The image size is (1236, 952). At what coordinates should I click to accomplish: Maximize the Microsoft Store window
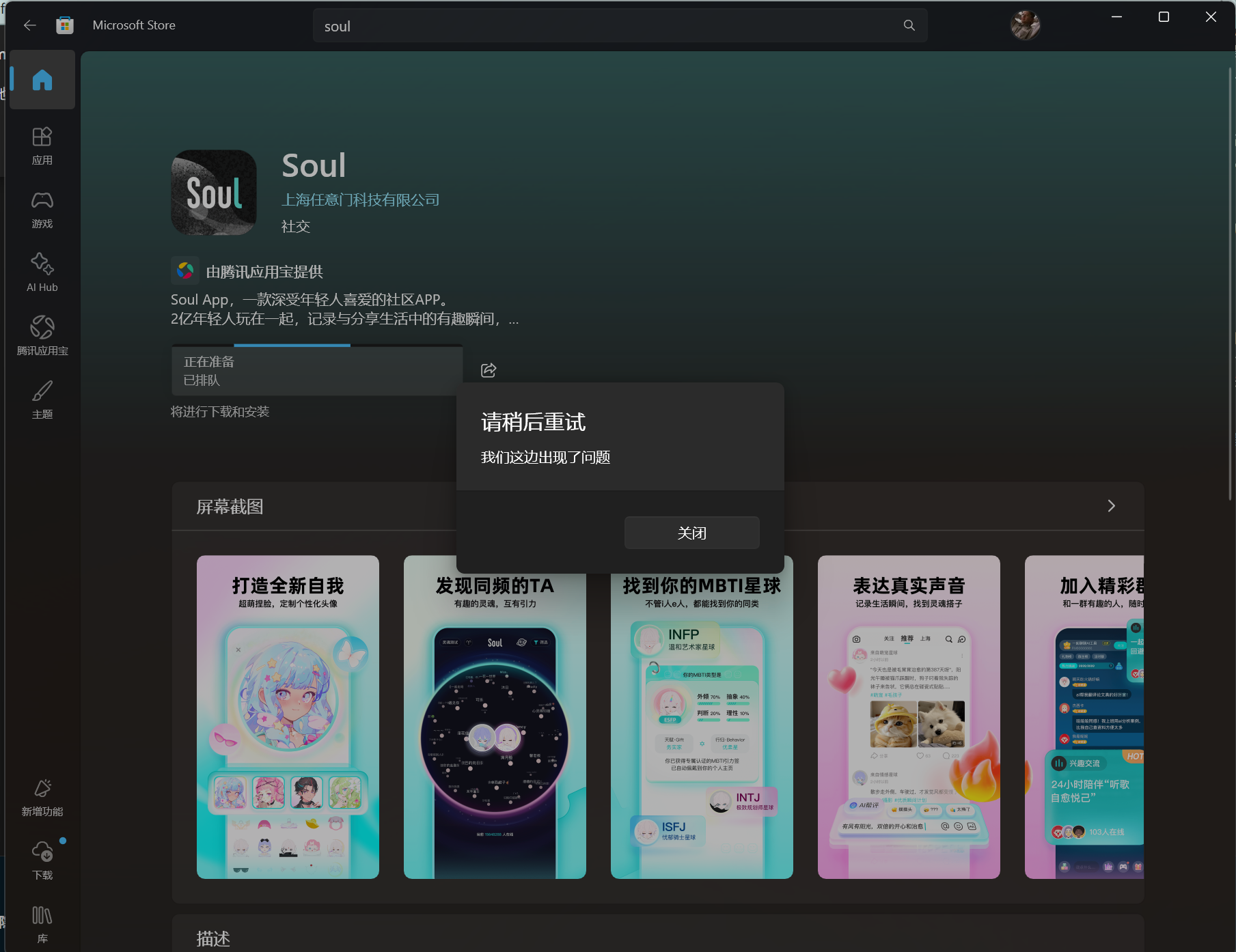pyautogui.click(x=1164, y=17)
